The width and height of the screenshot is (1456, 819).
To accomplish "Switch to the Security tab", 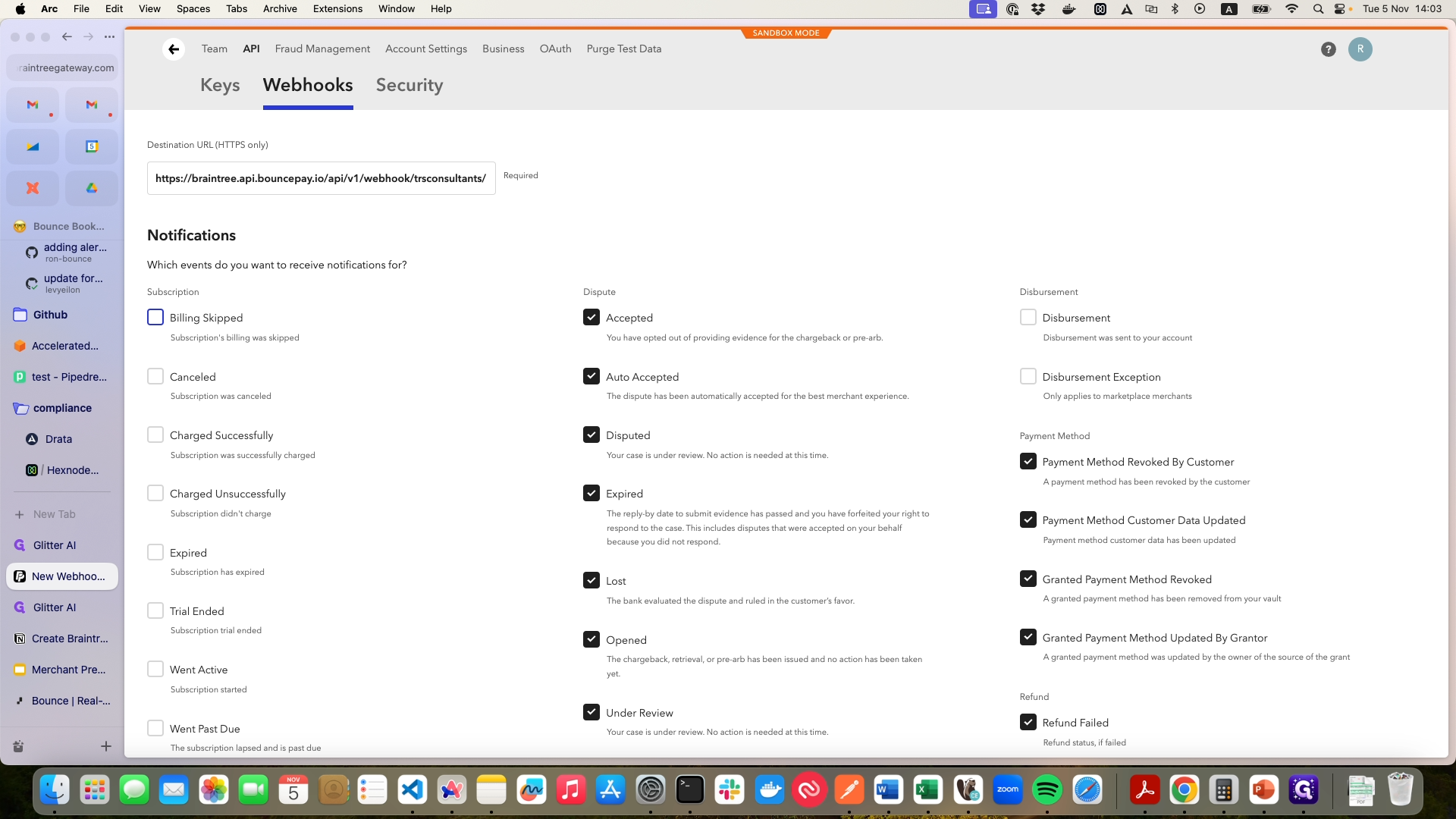I will tap(409, 85).
